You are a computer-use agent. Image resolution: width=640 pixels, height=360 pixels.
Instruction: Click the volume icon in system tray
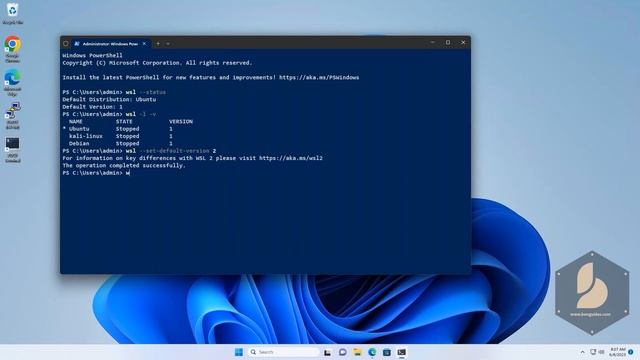click(601, 352)
